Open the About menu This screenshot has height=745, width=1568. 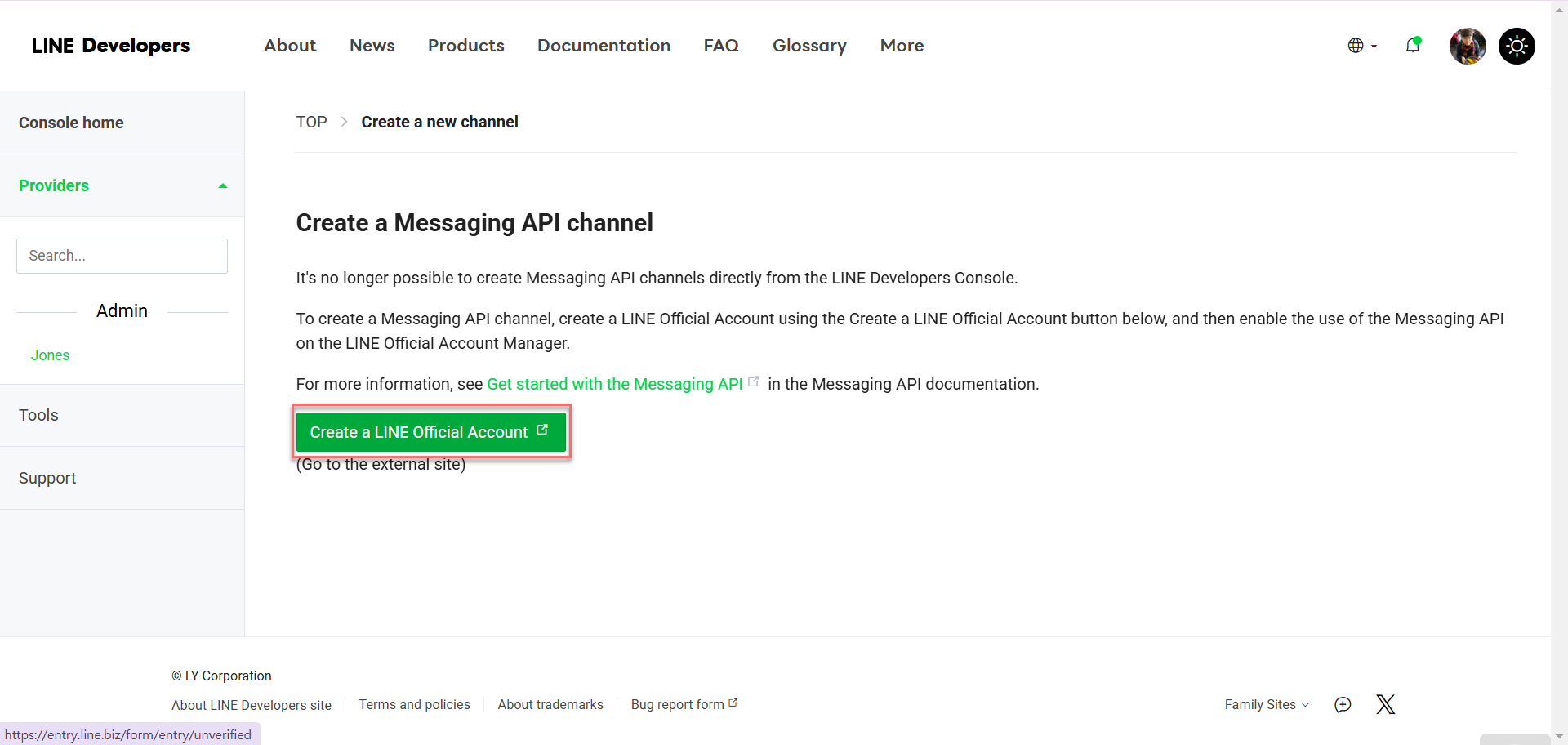[x=290, y=46]
